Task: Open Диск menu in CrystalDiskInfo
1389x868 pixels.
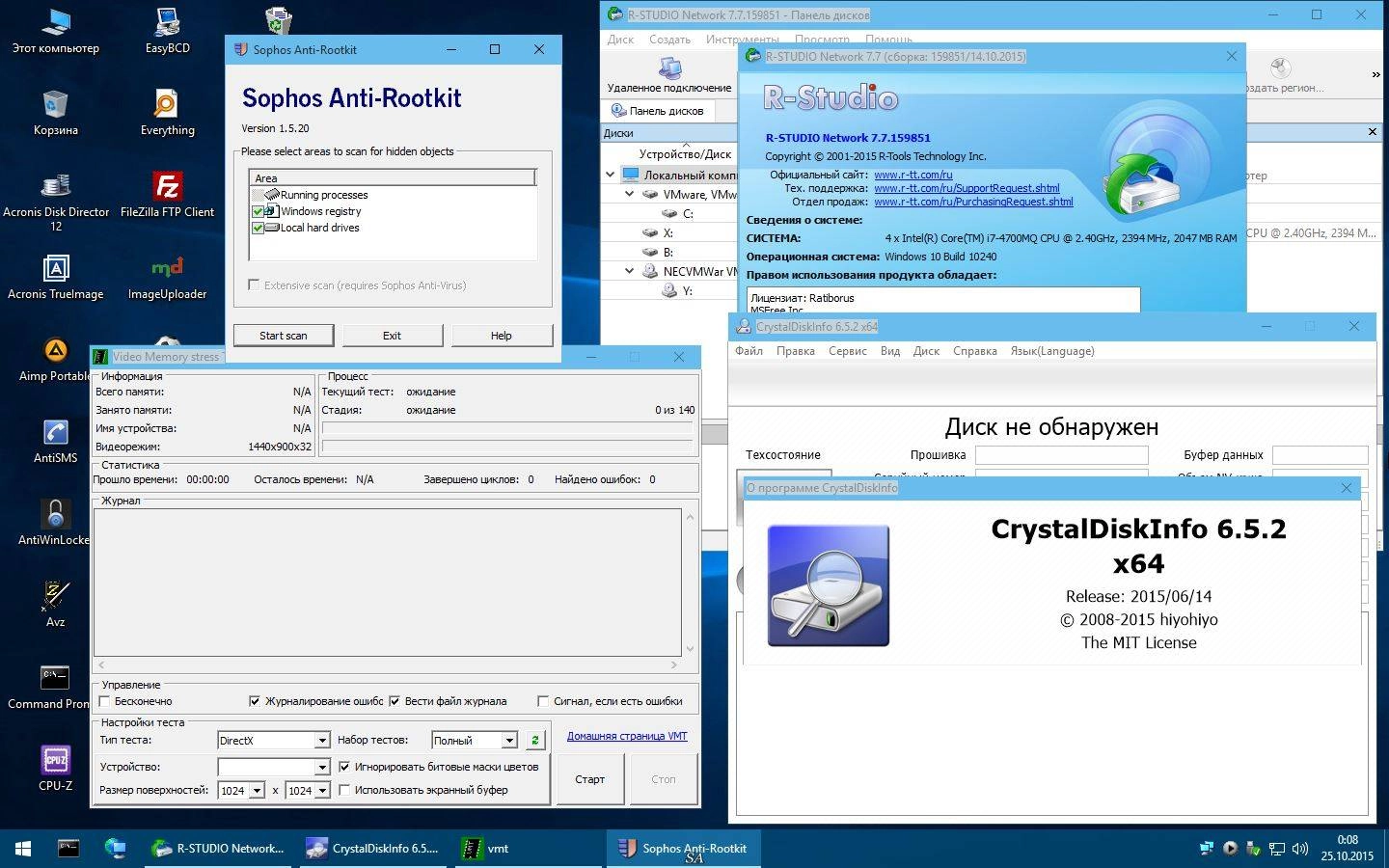Action: 926,351
